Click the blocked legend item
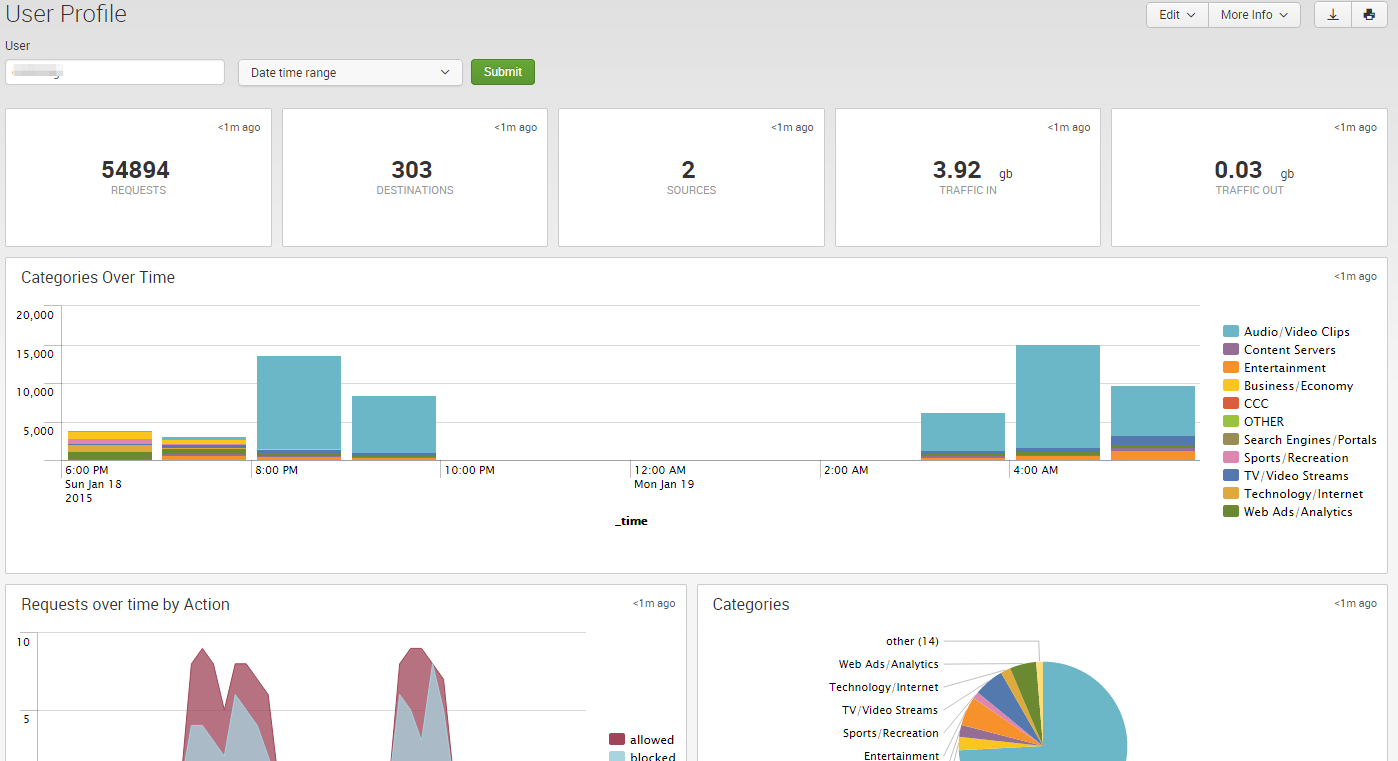 642,756
